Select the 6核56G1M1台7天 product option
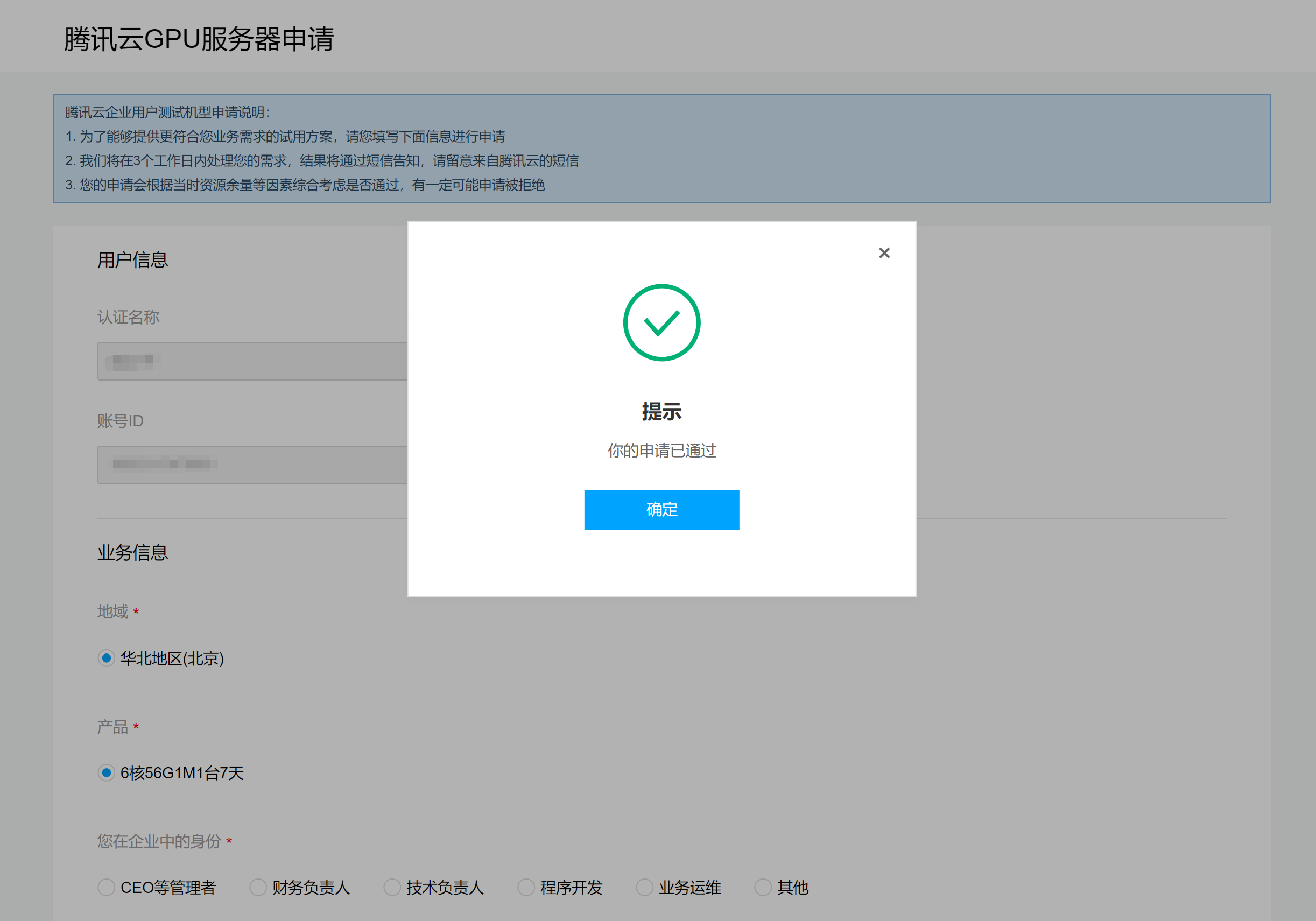 point(107,772)
